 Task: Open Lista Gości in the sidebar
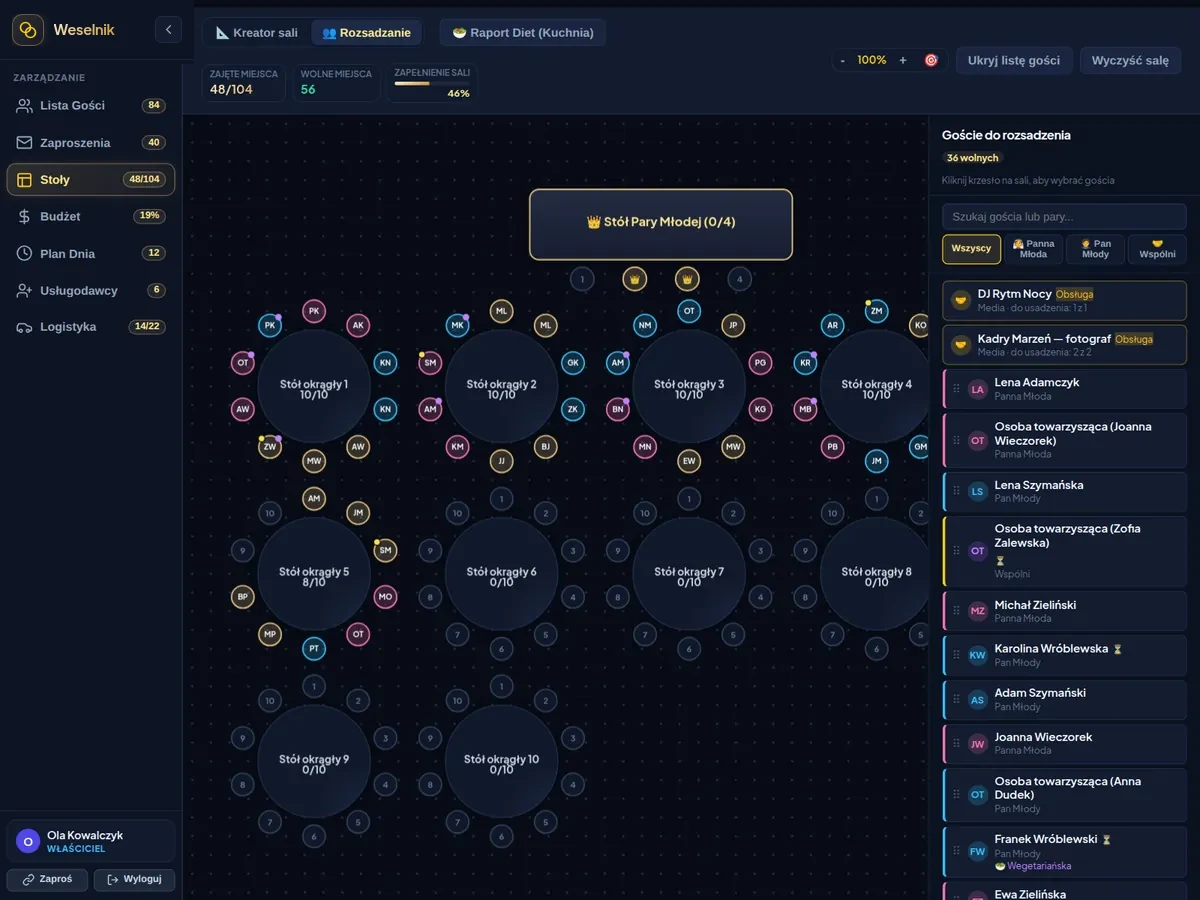pyautogui.click(x=91, y=105)
